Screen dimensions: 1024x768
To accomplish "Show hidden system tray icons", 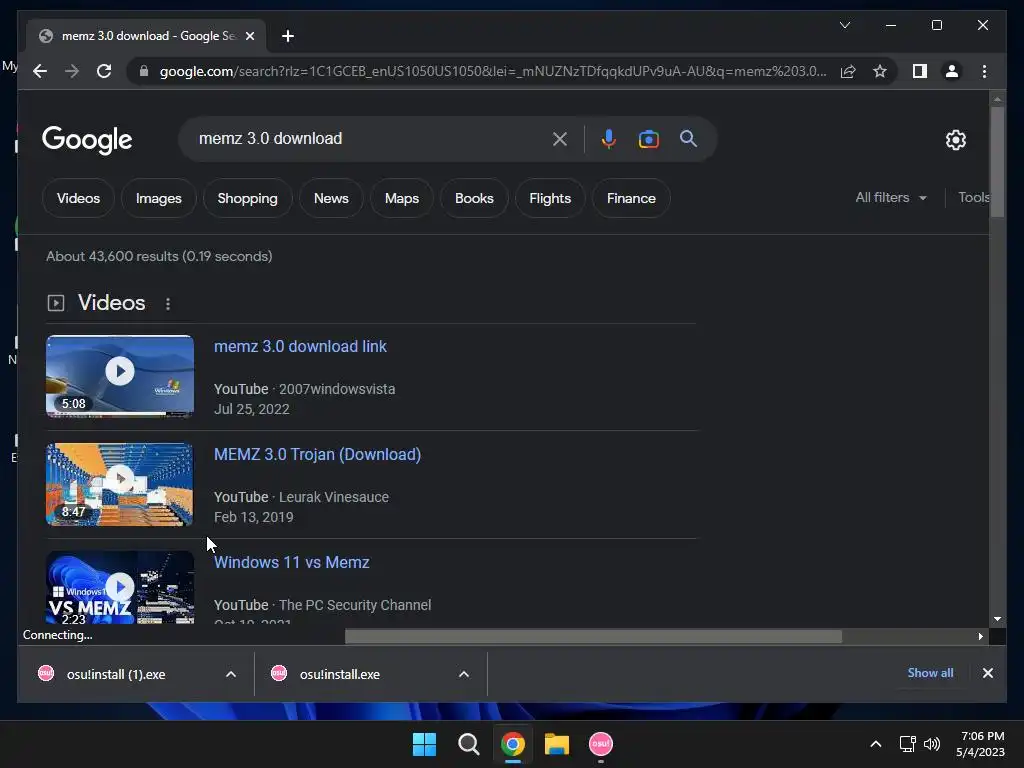I will click(x=876, y=744).
